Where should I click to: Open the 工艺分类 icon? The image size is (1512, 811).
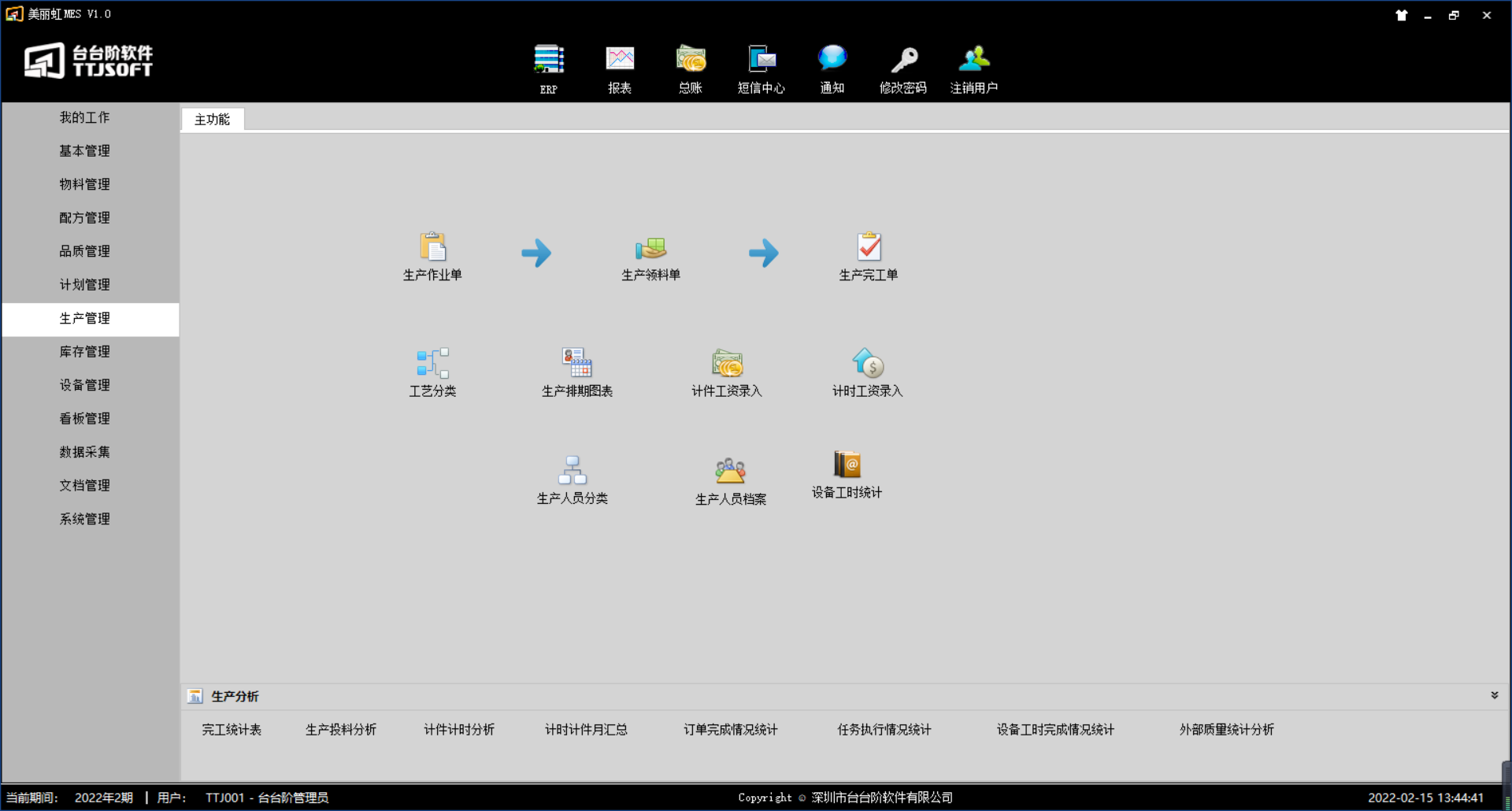coord(432,364)
